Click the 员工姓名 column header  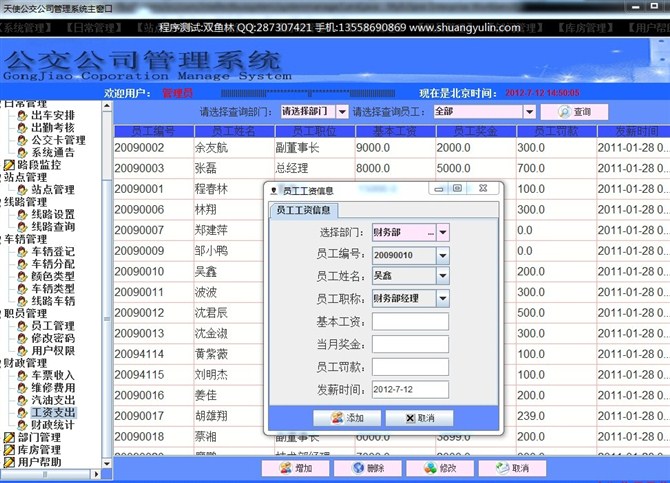click(234, 131)
